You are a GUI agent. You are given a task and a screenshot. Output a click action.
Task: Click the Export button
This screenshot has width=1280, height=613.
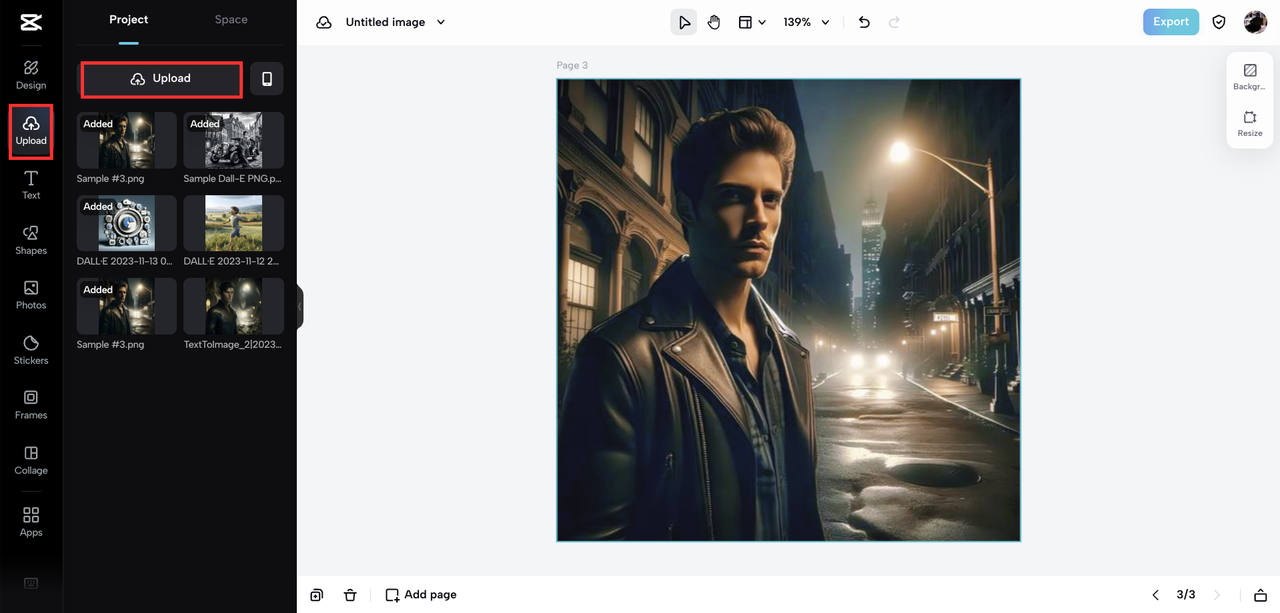click(x=1170, y=22)
